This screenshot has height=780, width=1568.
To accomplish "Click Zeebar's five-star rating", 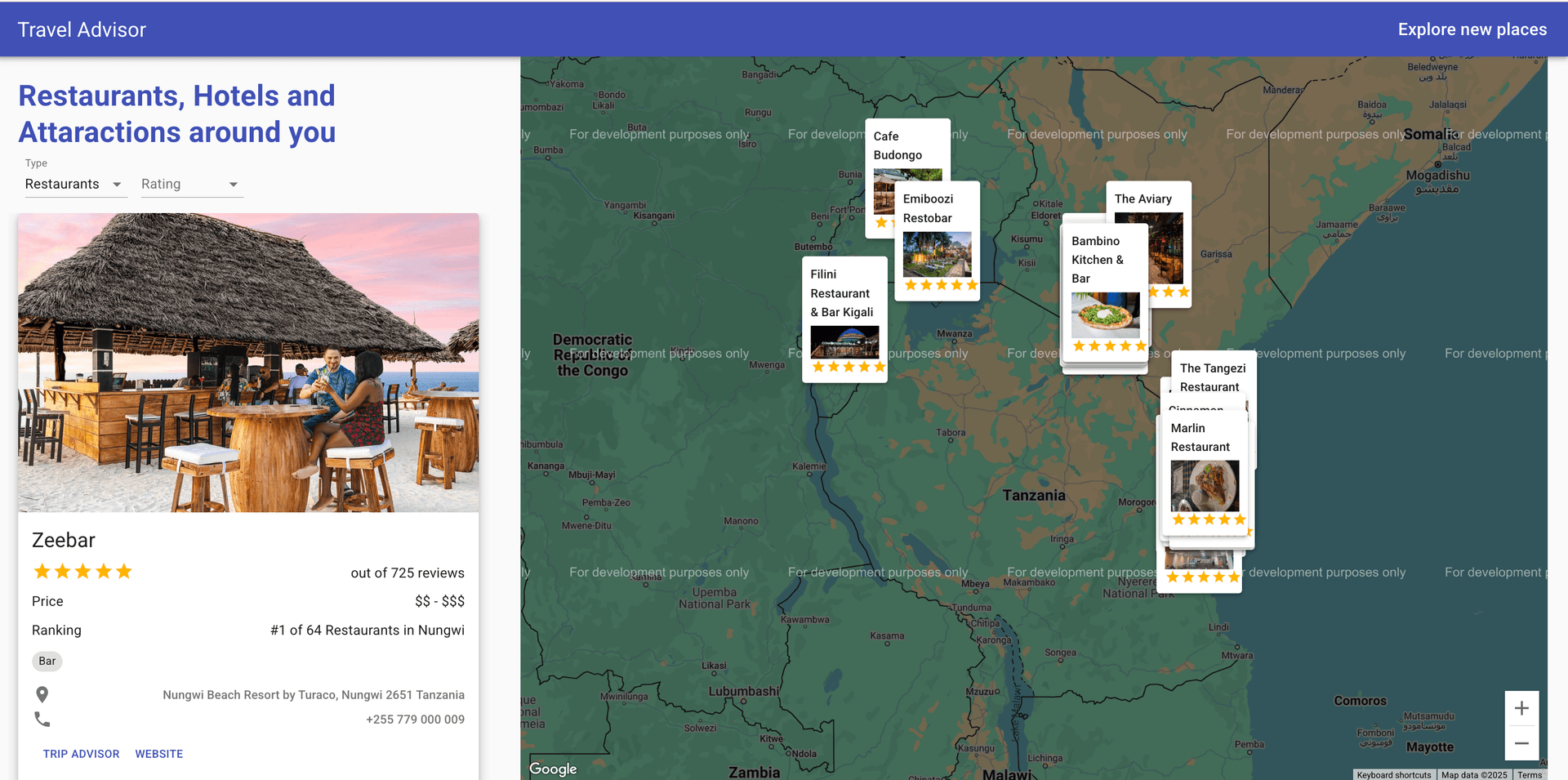I will [82, 572].
